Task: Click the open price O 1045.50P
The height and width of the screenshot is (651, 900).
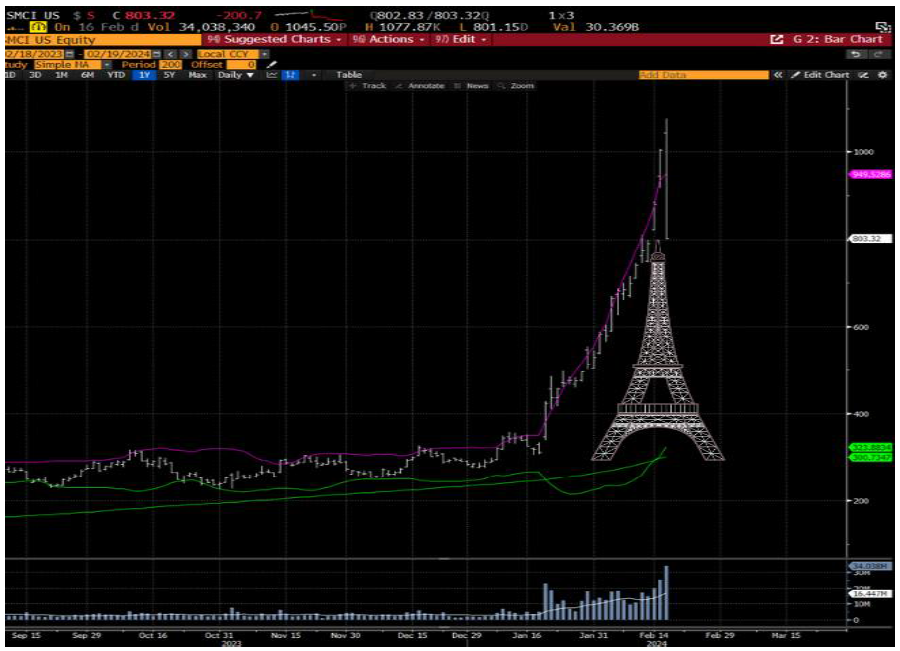Action: coord(308,27)
